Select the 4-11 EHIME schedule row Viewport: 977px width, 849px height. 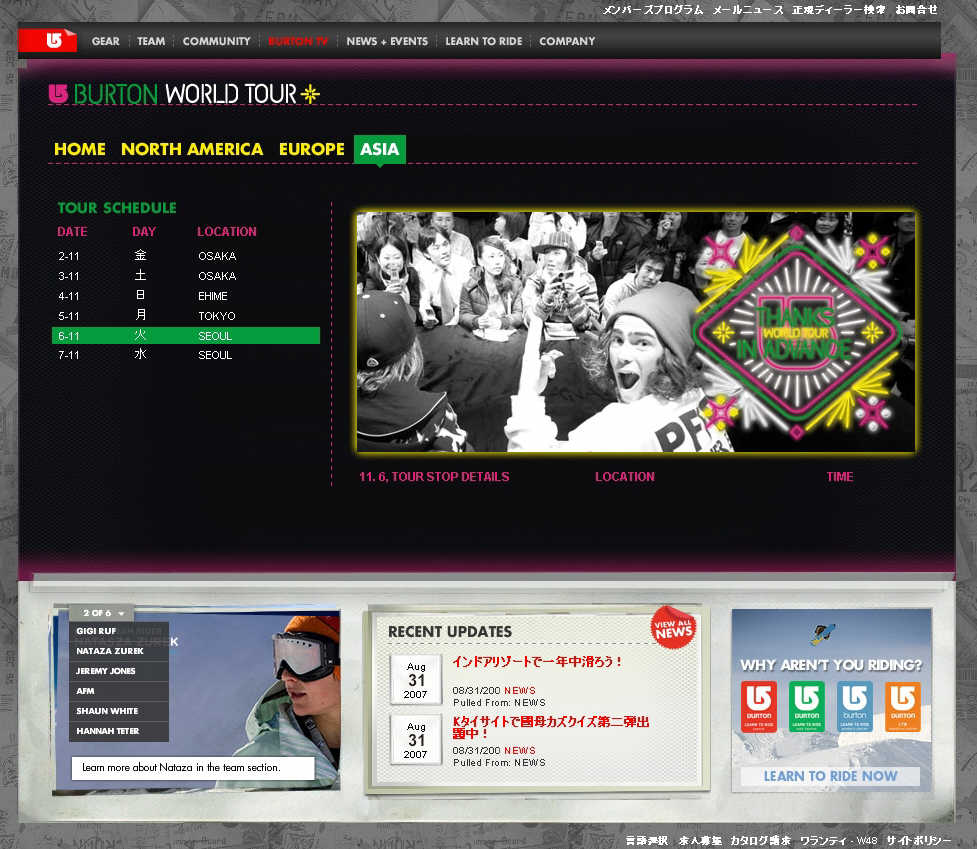[186, 296]
